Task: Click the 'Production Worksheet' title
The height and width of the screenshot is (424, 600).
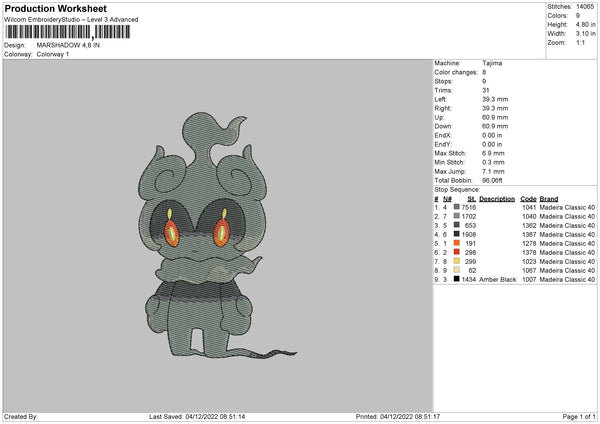Action: [55, 8]
